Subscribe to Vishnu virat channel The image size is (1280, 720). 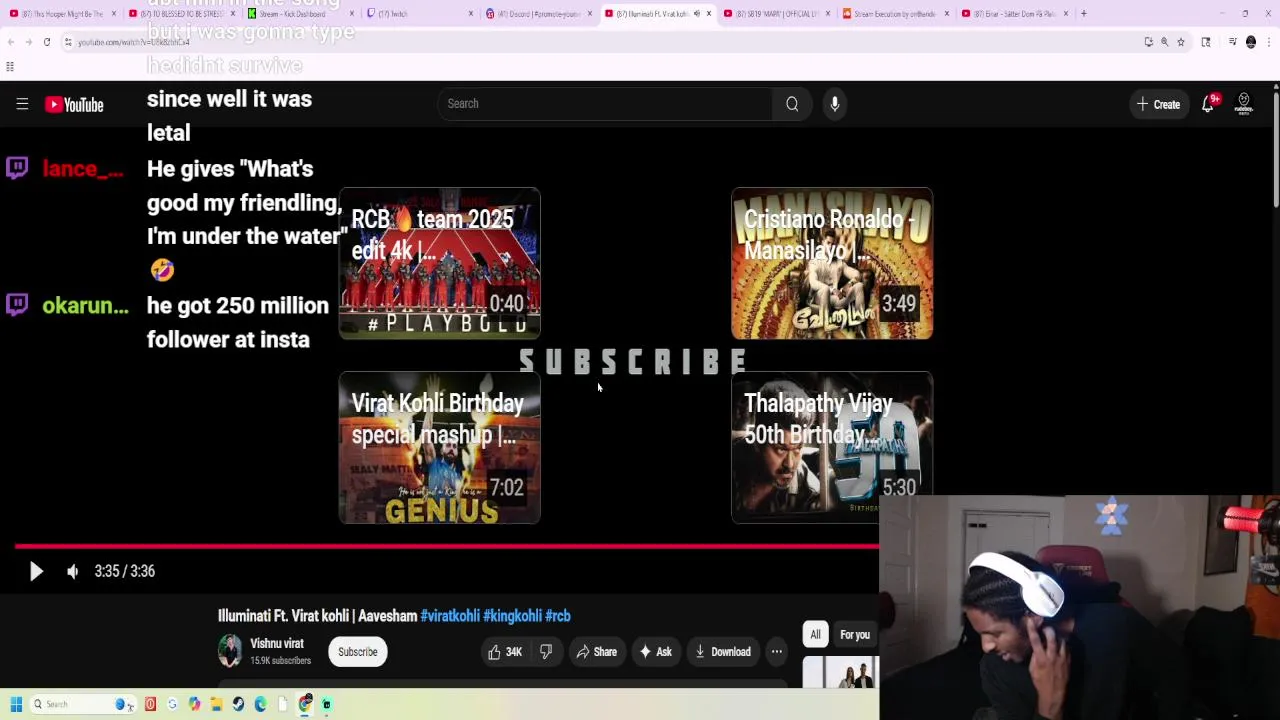pyautogui.click(x=357, y=652)
